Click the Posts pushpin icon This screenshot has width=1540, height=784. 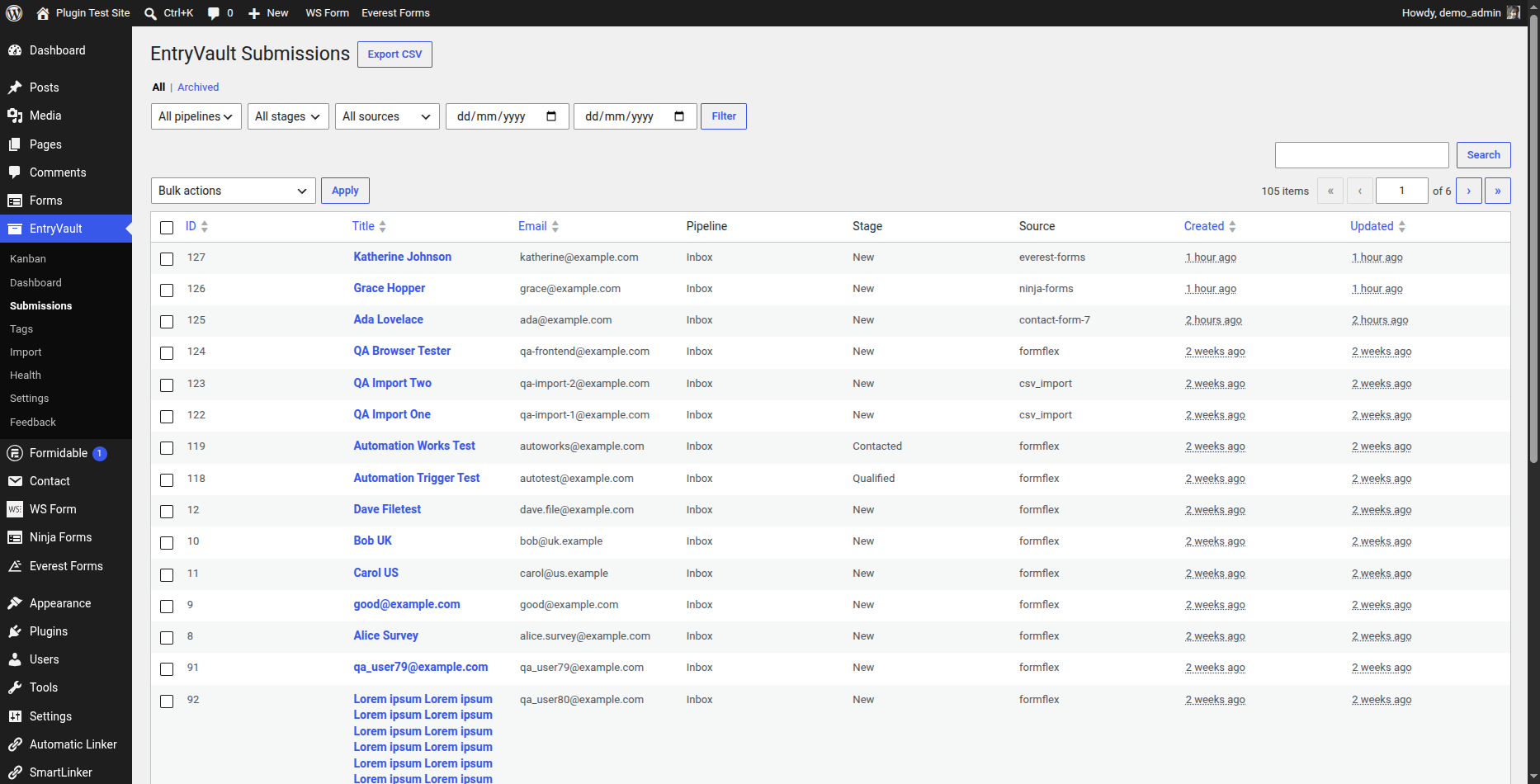tap(15, 87)
